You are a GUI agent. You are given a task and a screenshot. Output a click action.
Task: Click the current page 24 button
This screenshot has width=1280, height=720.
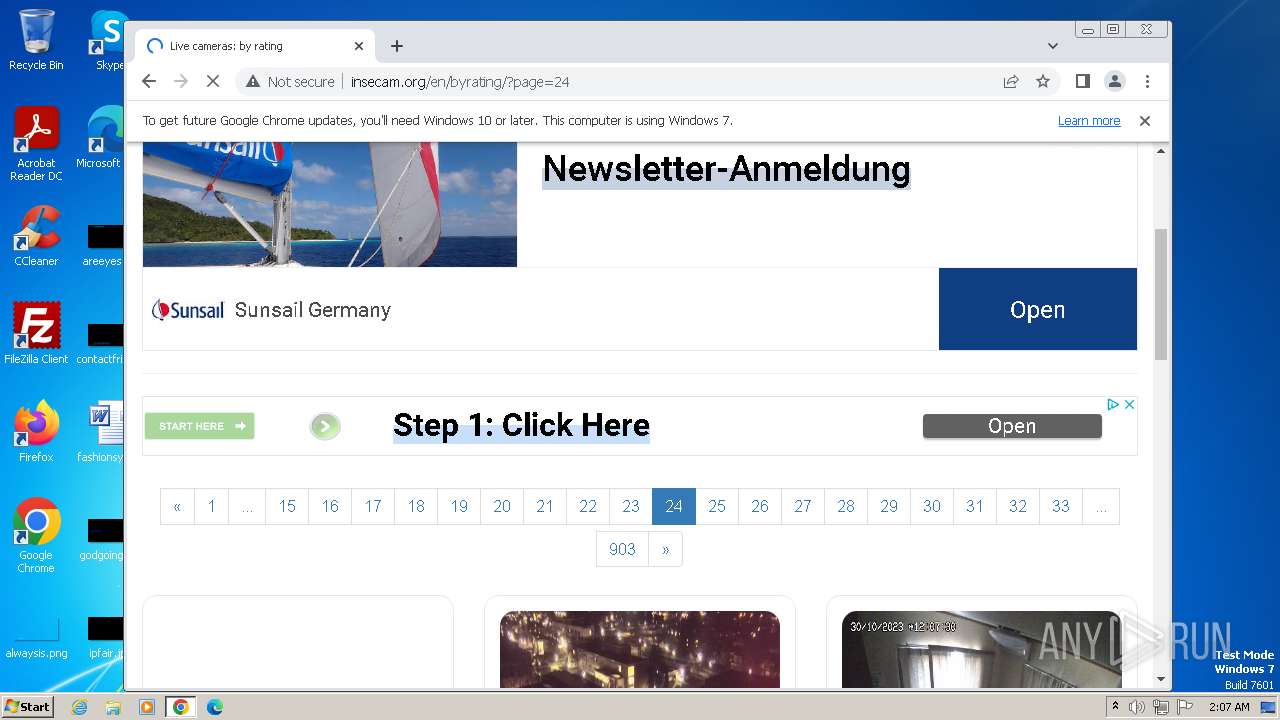pos(674,506)
